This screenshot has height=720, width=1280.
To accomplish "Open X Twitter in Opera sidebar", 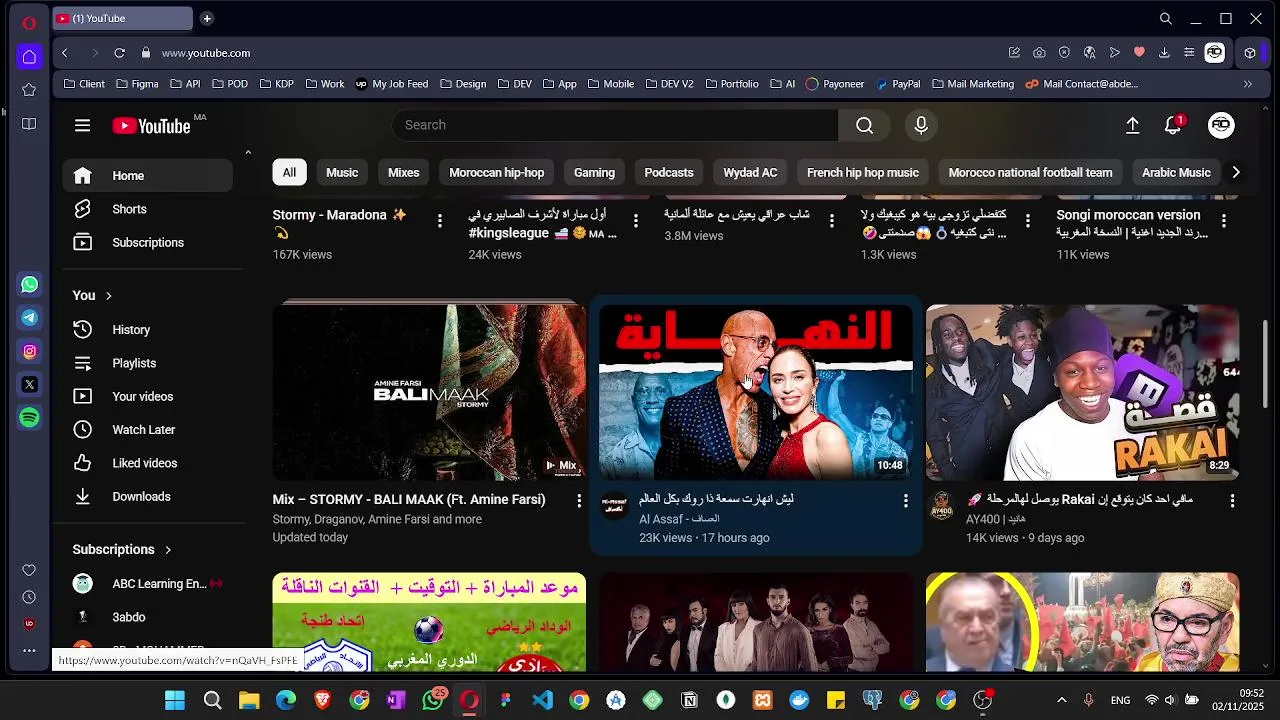I will 29,384.
